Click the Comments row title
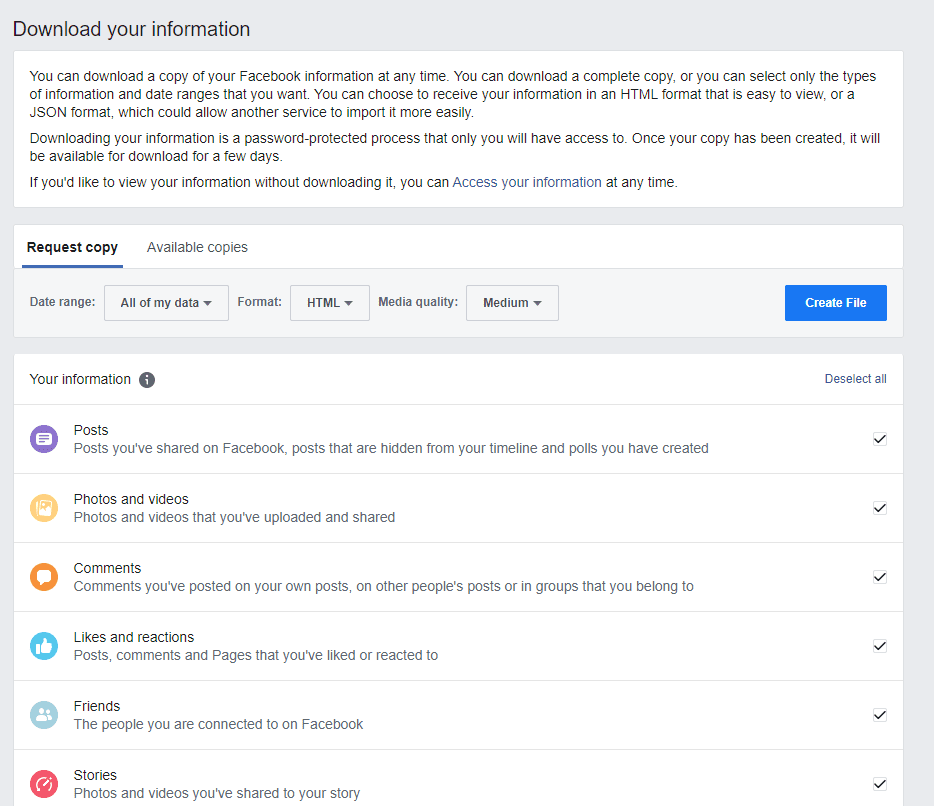Image resolution: width=934 pixels, height=806 pixels. click(x=107, y=568)
